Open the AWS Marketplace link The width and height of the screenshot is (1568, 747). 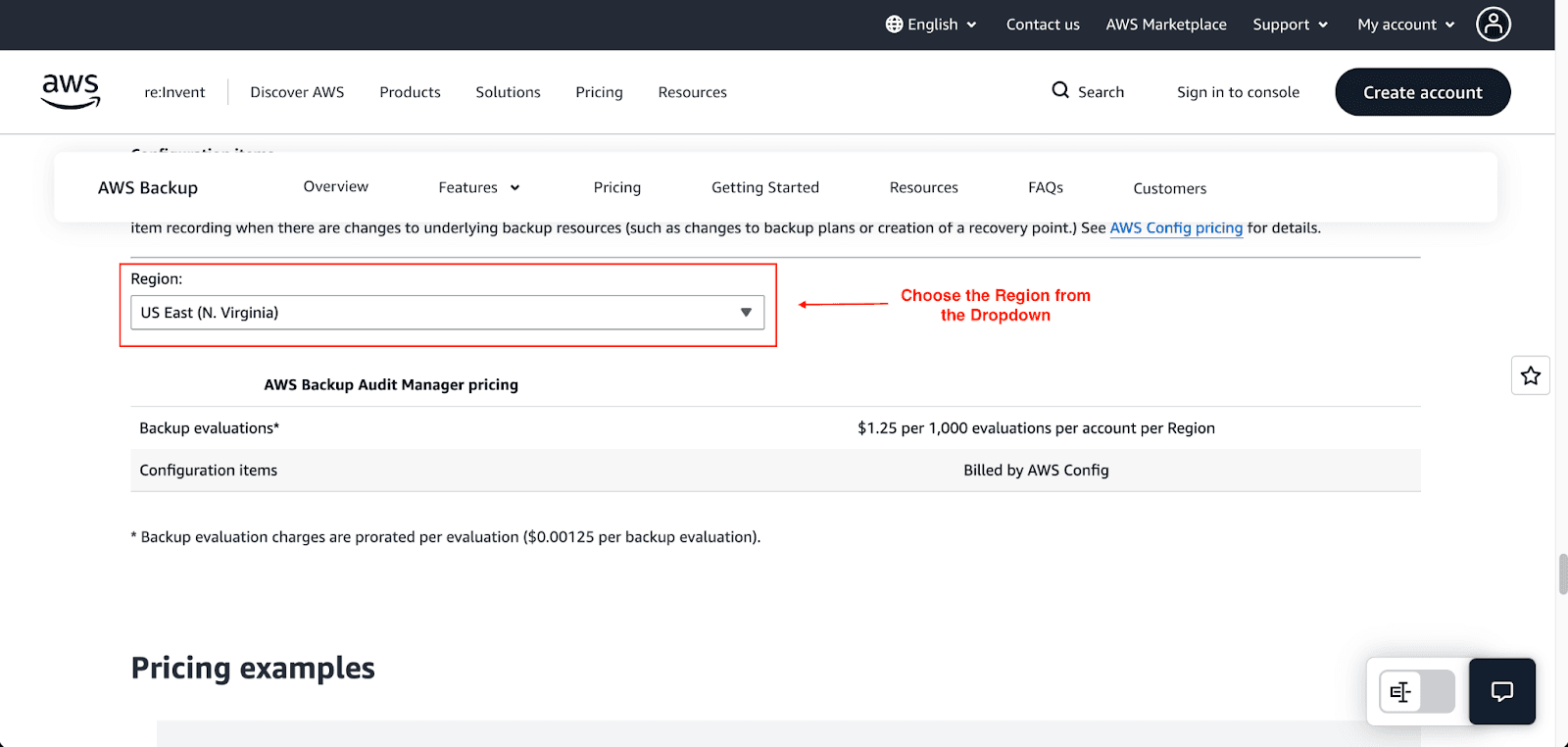(x=1166, y=25)
